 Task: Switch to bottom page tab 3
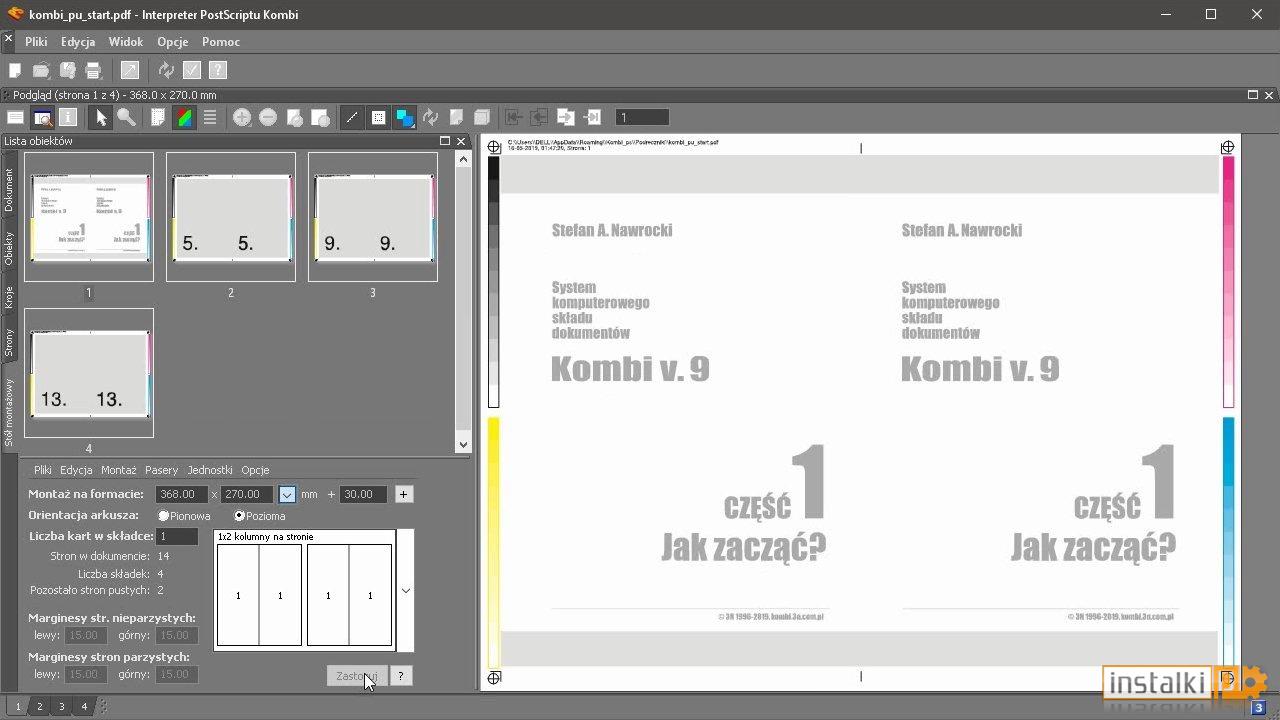coord(62,706)
